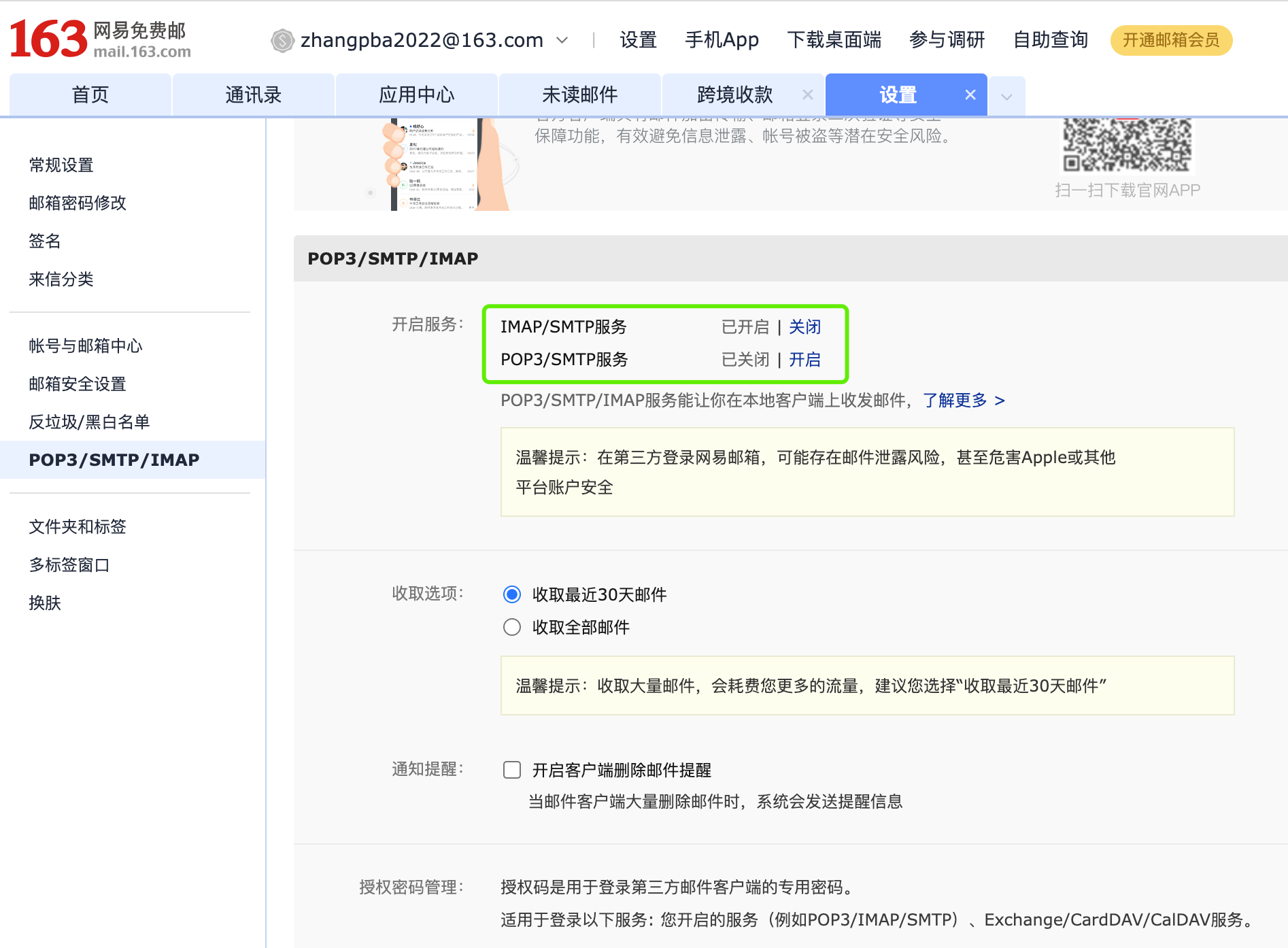1288x948 pixels.
Task: Switch to the 应用中心 tab
Action: pyautogui.click(x=416, y=95)
